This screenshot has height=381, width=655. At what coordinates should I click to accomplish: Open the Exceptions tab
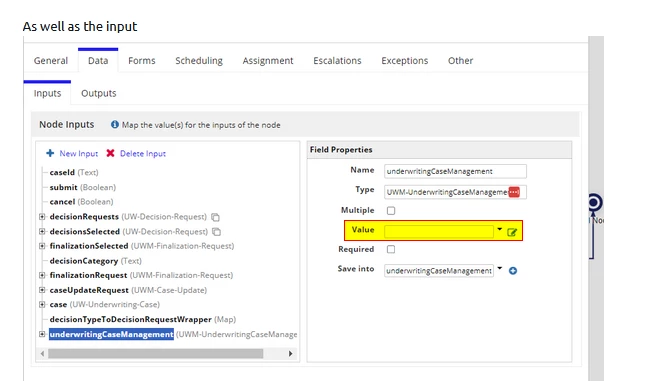pyautogui.click(x=404, y=61)
